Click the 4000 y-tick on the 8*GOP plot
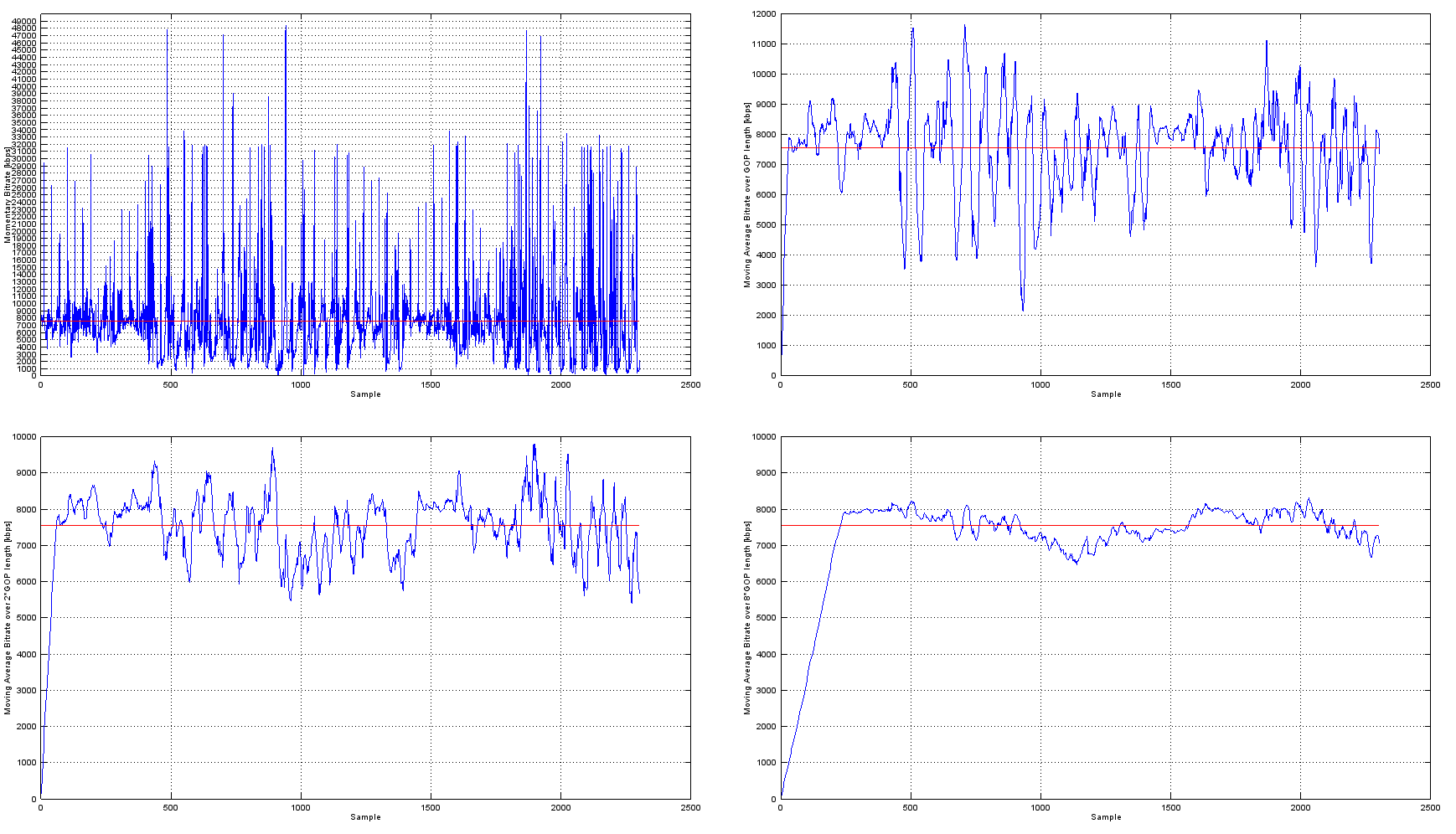This screenshot has width=1456, height=834. pyautogui.click(x=767, y=655)
